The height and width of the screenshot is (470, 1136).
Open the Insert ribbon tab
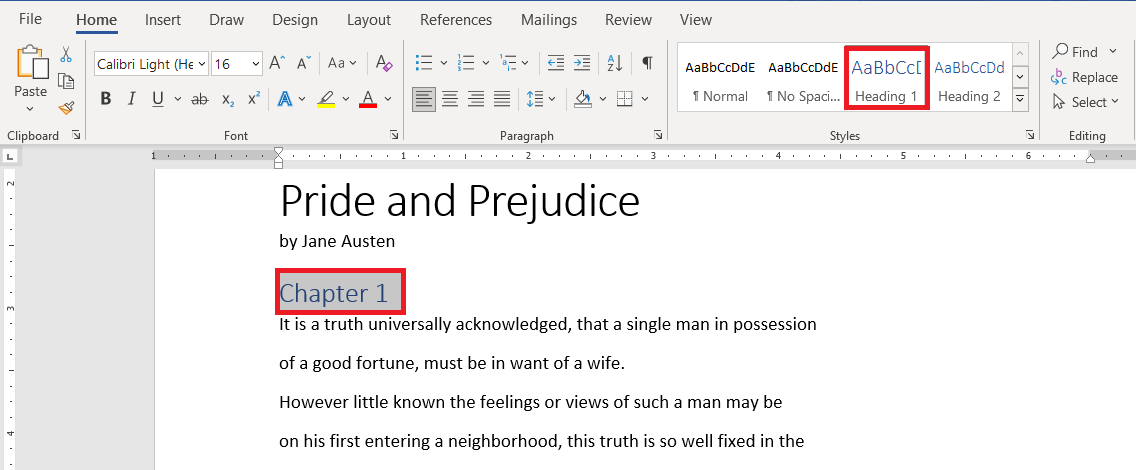click(163, 20)
